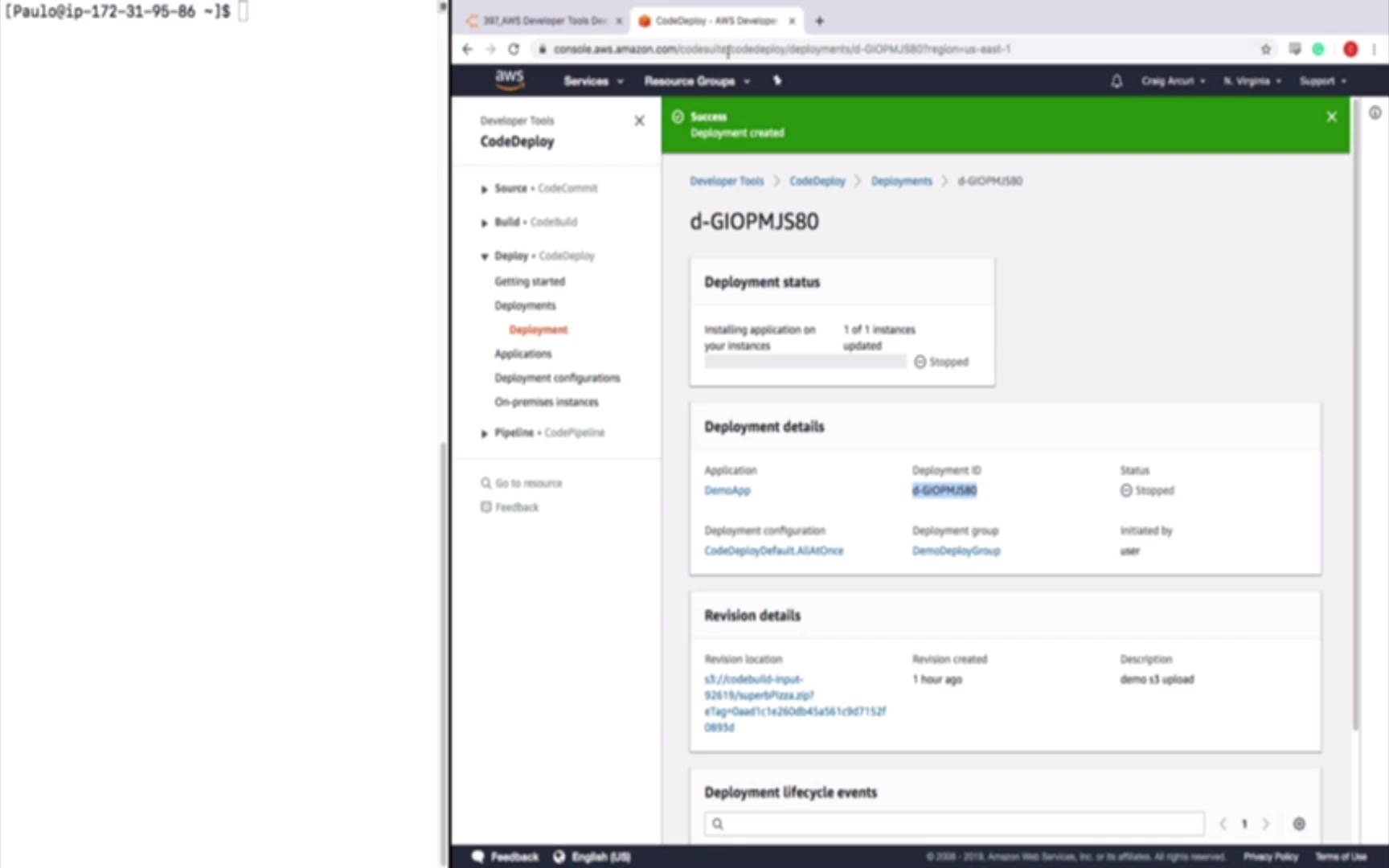Click the Go to resource search icon
Screen dimensions: 1389x868
pyautogui.click(x=486, y=483)
